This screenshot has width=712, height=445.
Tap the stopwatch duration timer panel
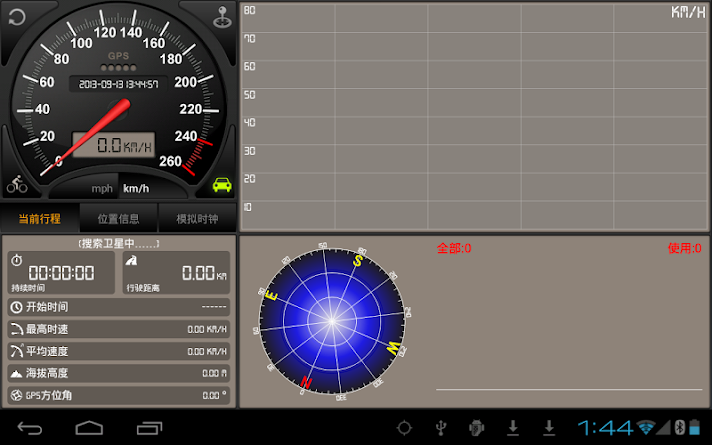(61, 272)
